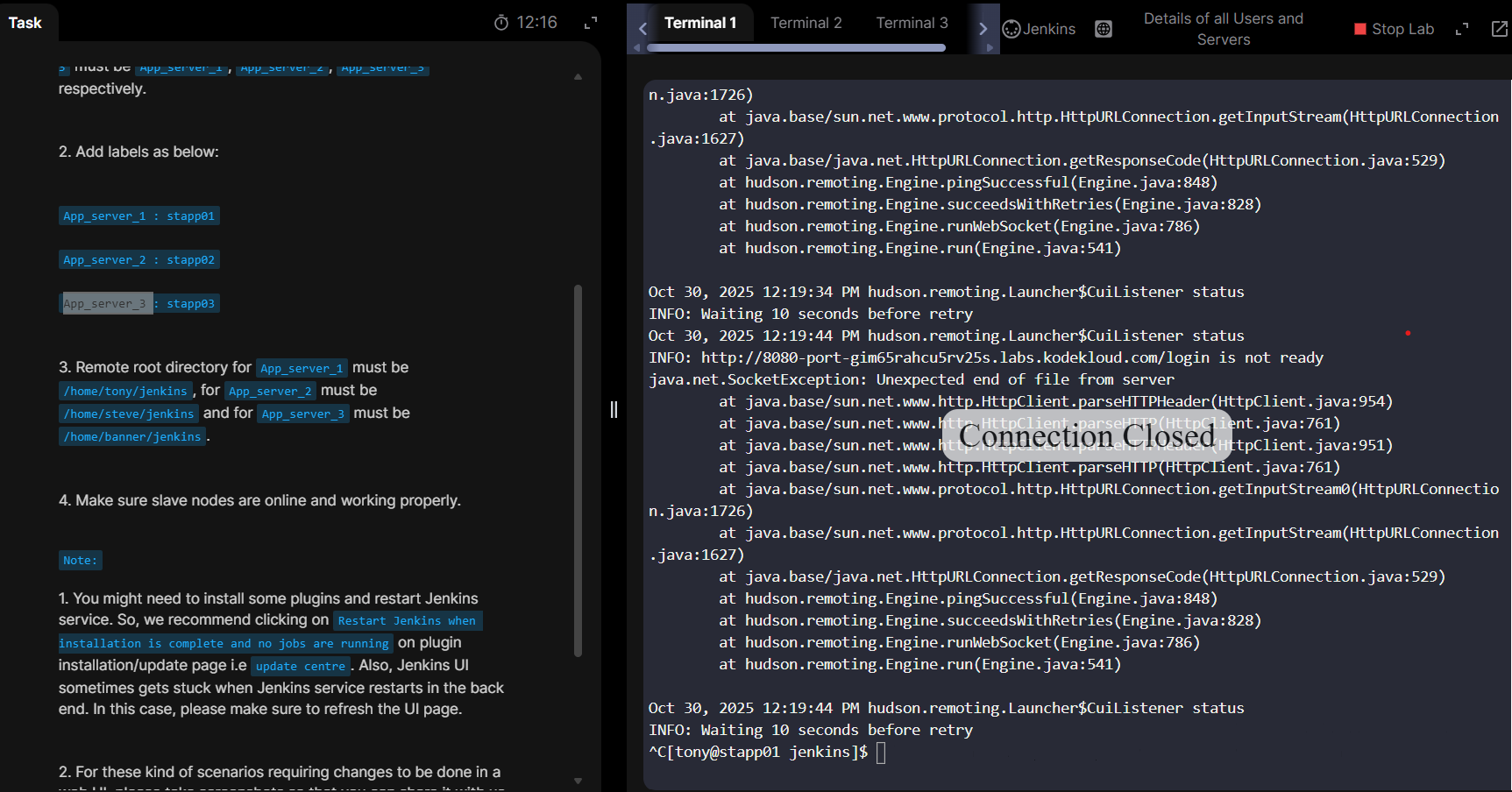Maximize the terminal panel view

(x=1461, y=29)
